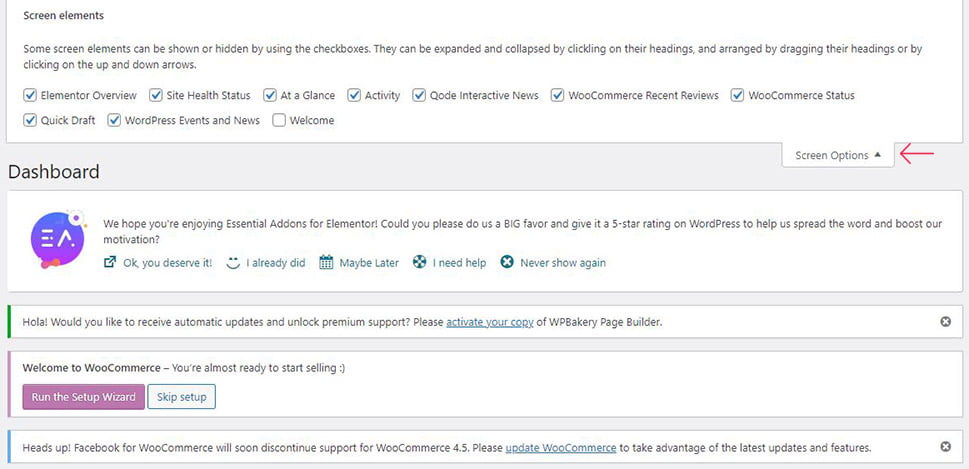This screenshot has height=469, width=969.
Task: Click the external link icon beside 'Ok, you deserve it!'
Action: point(110,262)
